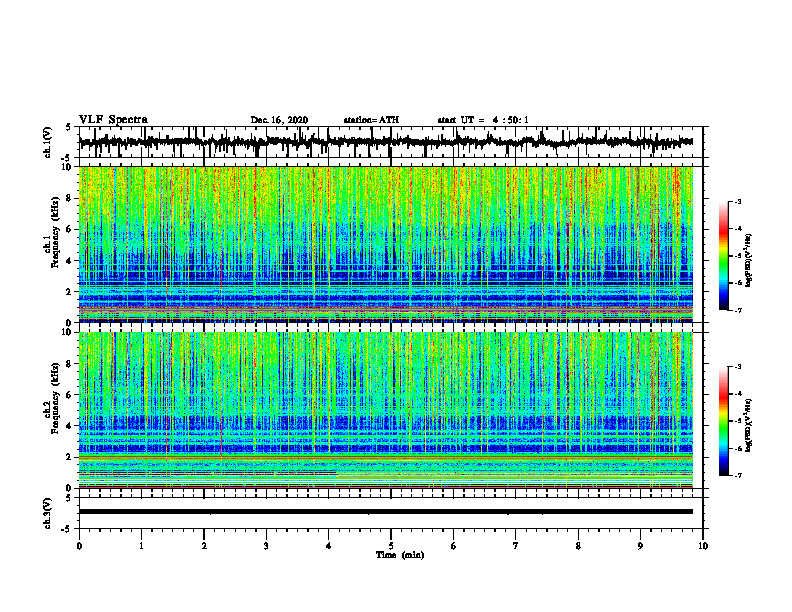Image resolution: width=792 pixels, height=612 pixels.
Task: Click the '2' kHz tick of ch.1 spectrogram
Action: tap(70, 292)
